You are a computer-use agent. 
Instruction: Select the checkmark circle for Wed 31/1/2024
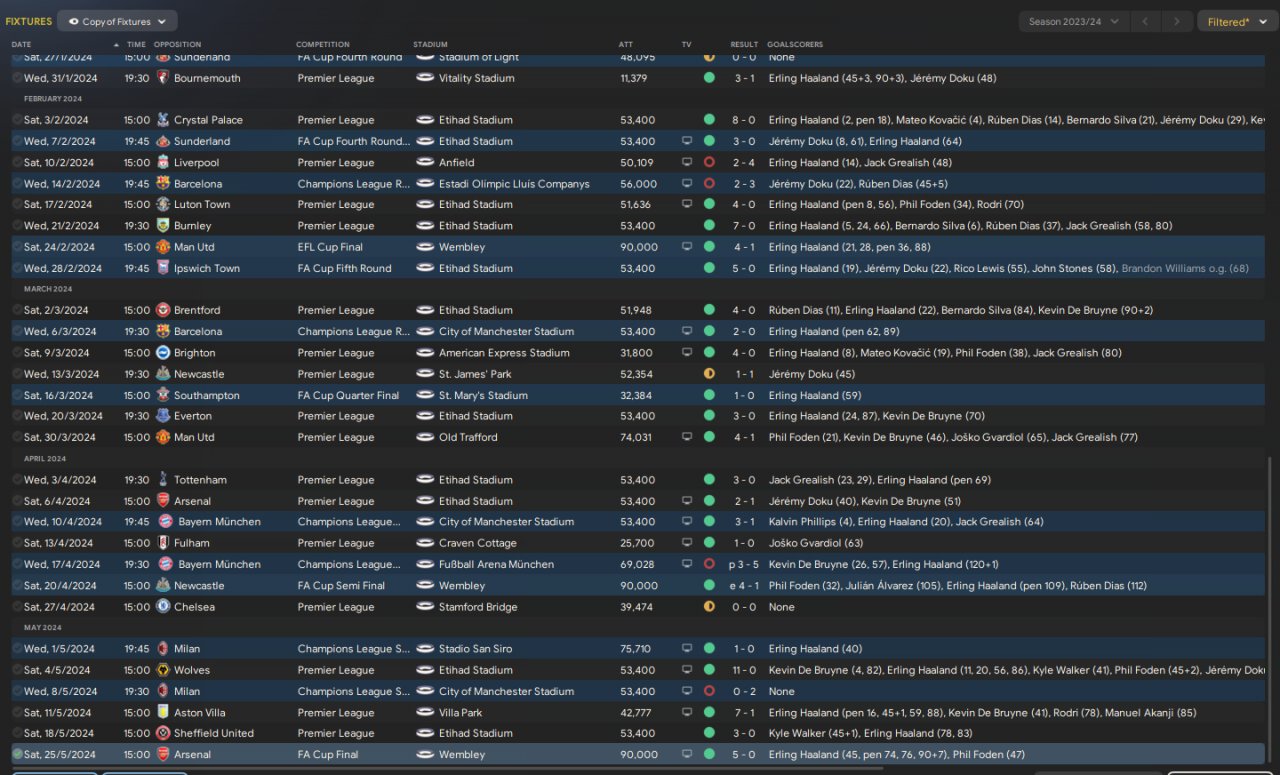pos(17,78)
